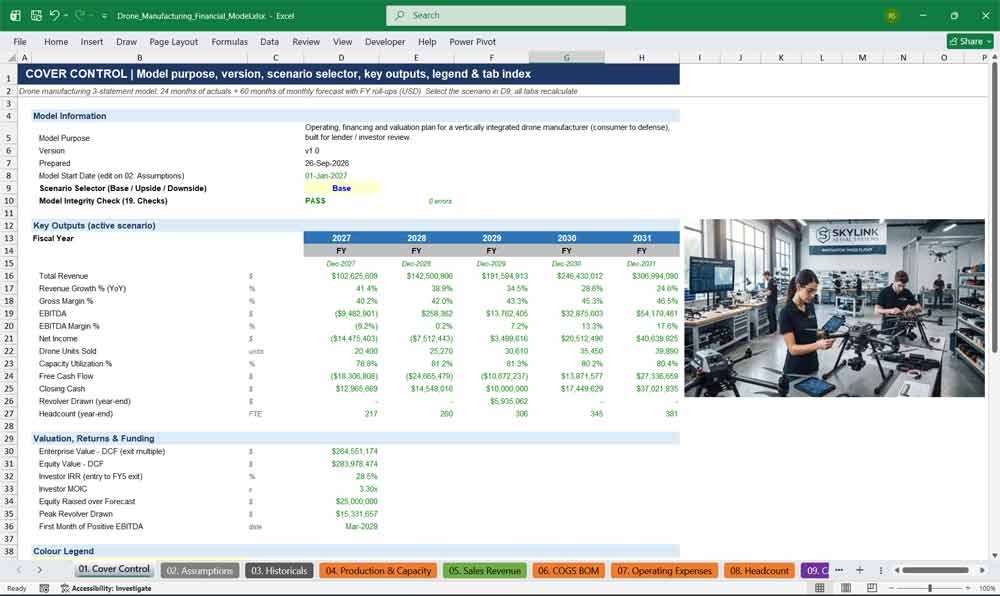Click the Save icon in Quick Access Toolbar

point(36,15)
